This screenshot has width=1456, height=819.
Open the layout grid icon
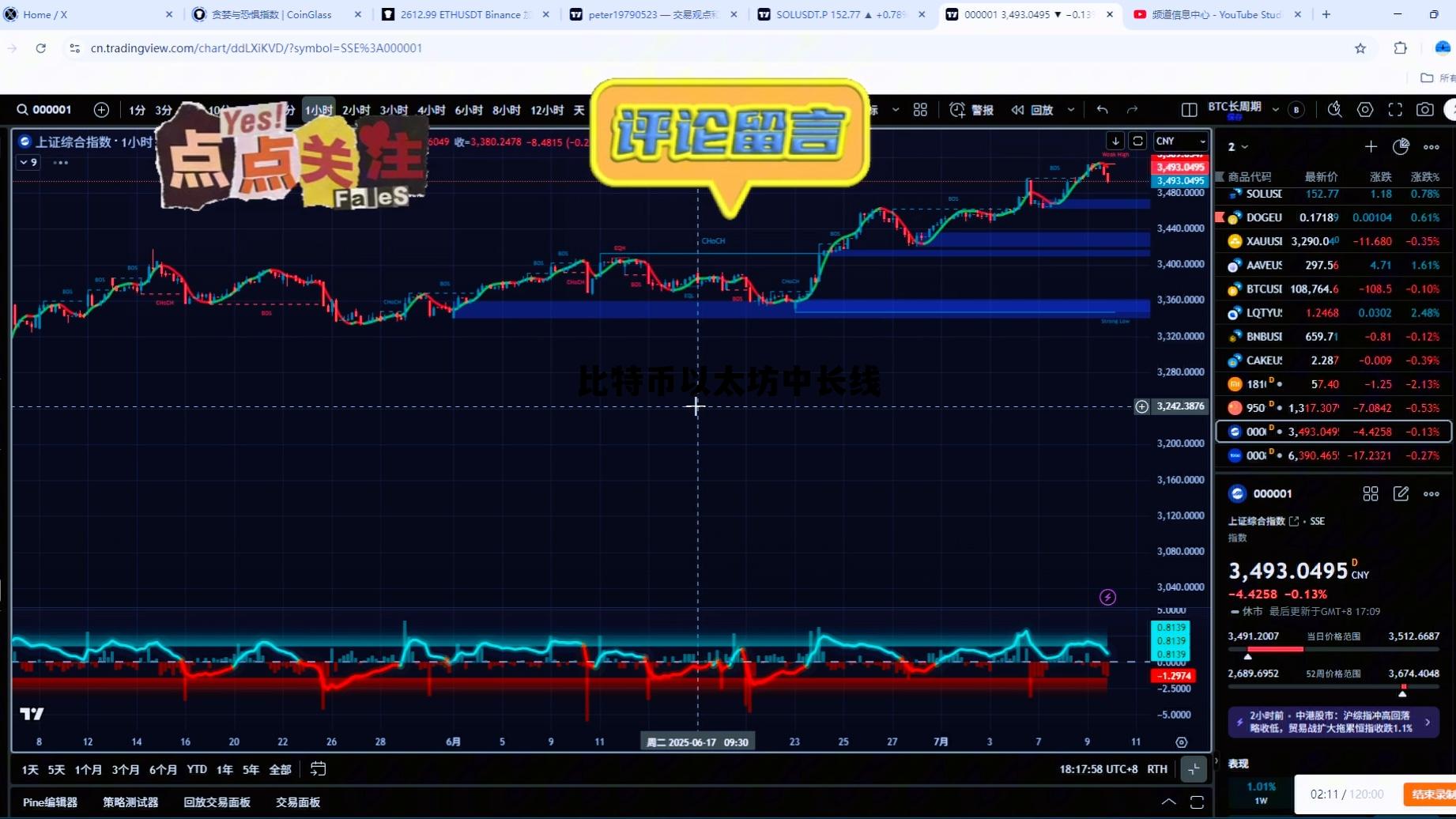coord(920,110)
